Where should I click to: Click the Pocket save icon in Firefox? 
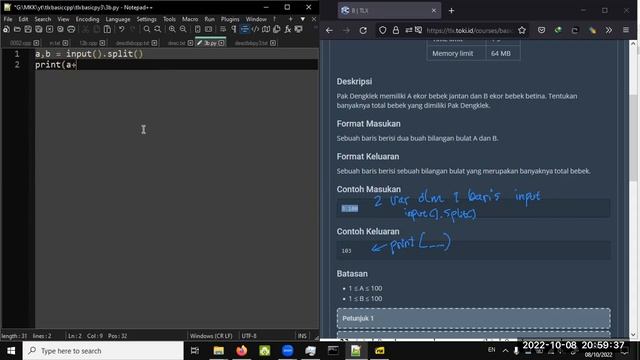(541, 30)
